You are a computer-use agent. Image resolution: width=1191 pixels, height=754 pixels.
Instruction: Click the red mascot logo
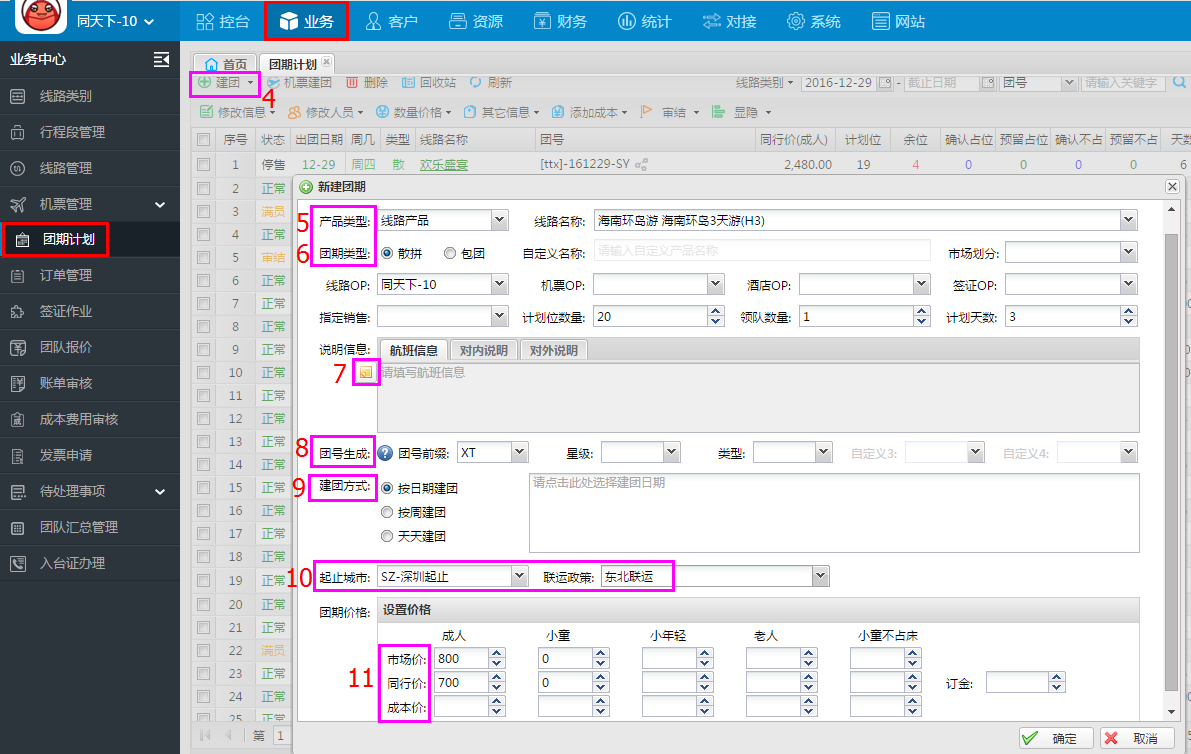(40, 15)
